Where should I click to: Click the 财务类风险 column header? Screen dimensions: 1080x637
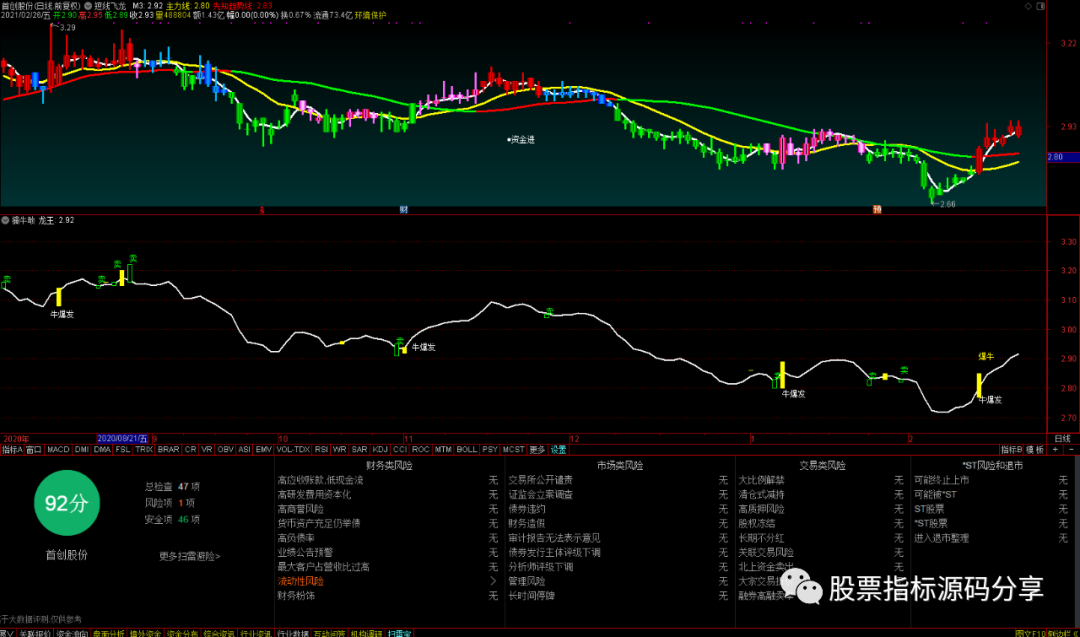389,466
